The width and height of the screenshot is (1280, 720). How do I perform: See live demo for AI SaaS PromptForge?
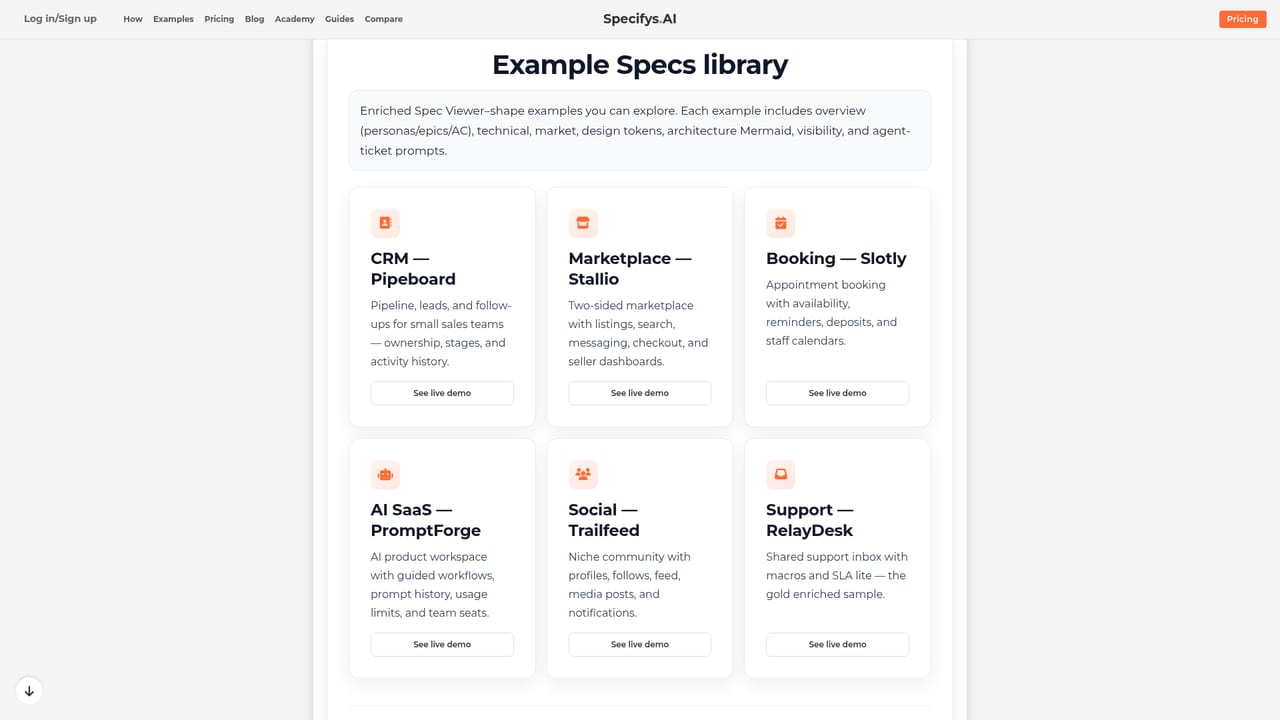(x=442, y=644)
